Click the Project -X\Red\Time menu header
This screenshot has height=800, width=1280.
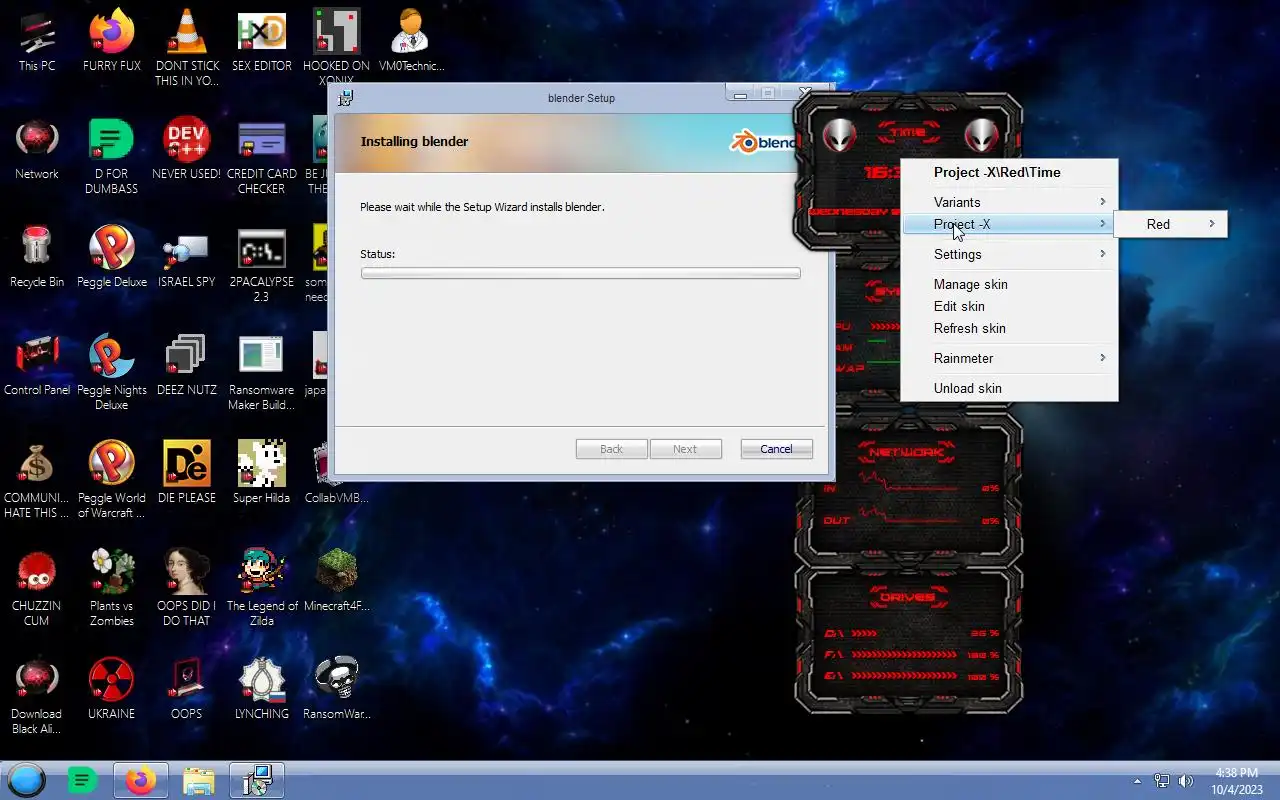(x=997, y=172)
